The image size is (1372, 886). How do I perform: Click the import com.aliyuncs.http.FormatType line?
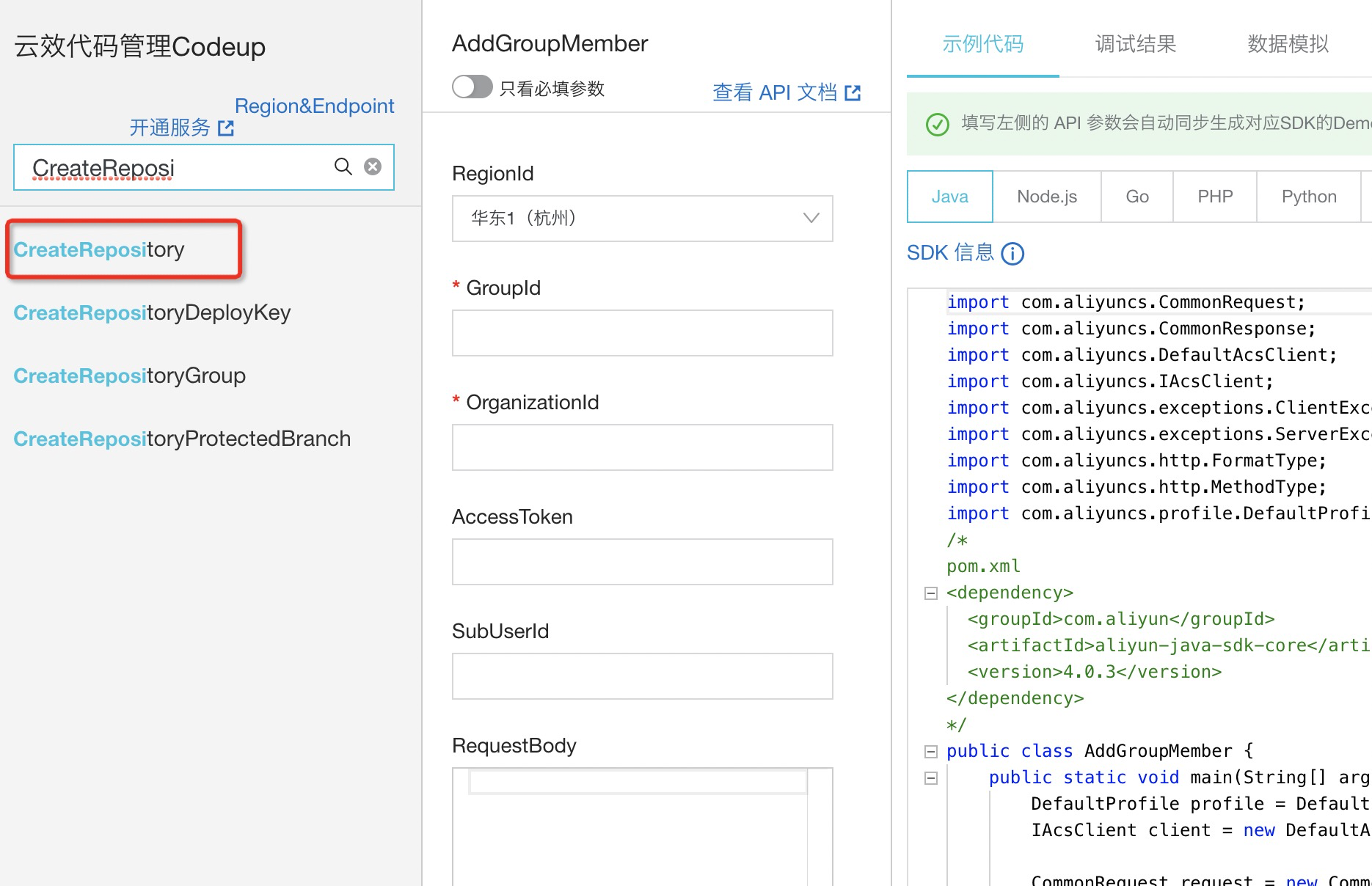pos(1136,461)
